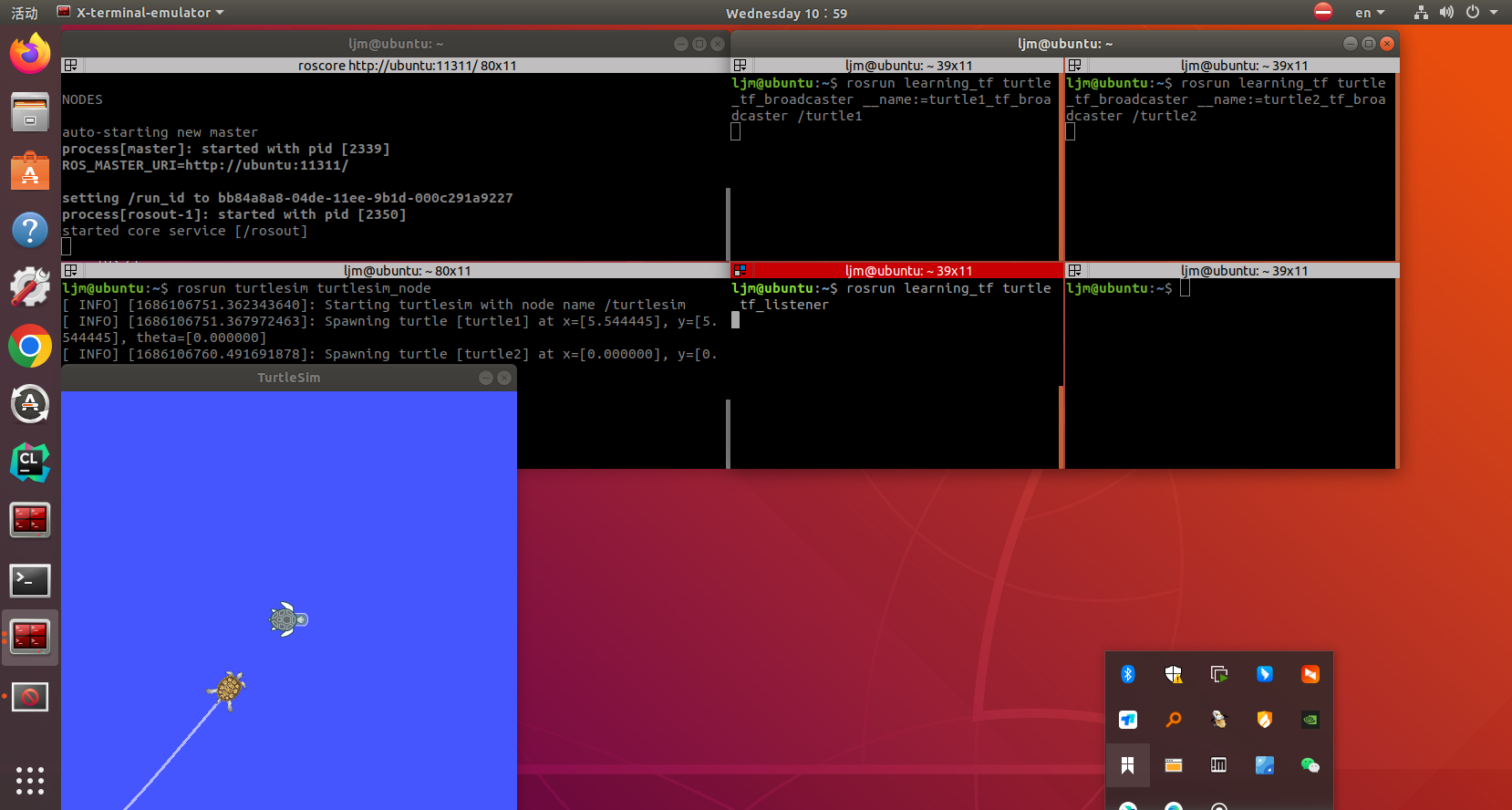Open group menu icon of turtlesim_node pane
The image size is (1512, 810).
[70, 271]
